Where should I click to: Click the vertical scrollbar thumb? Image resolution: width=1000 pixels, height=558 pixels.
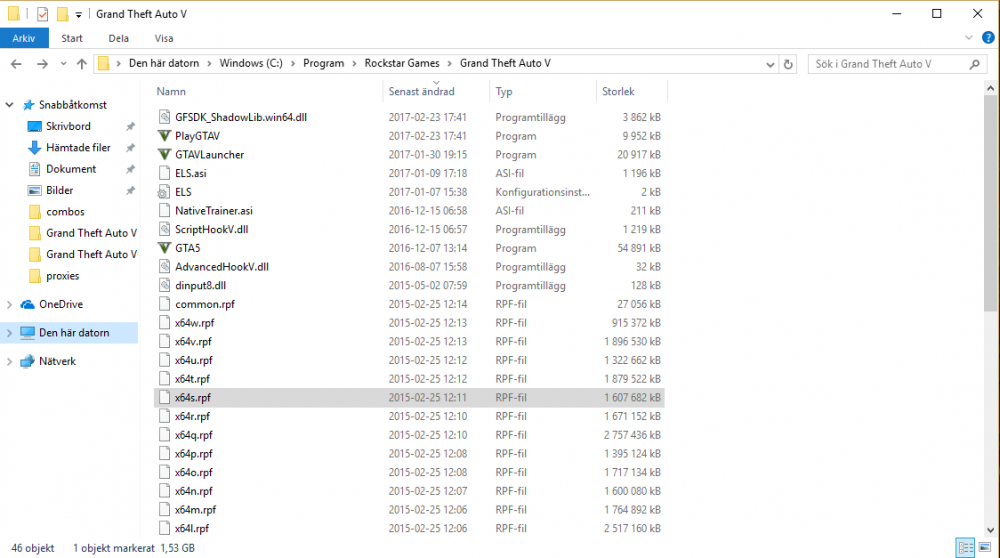click(990, 203)
